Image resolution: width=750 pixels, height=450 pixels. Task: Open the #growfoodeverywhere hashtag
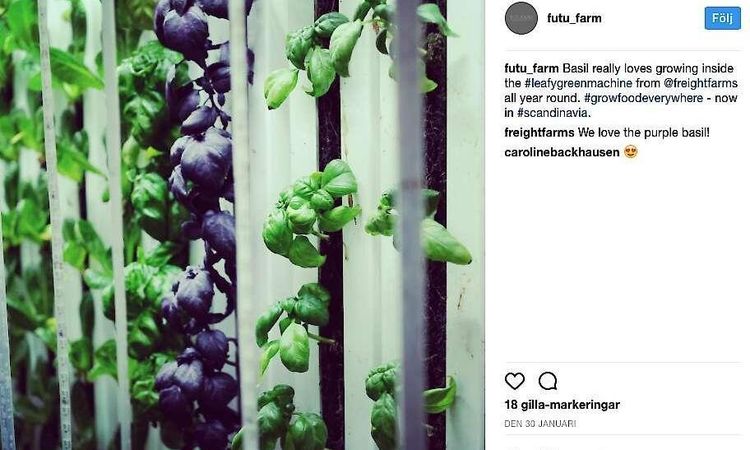pos(643,98)
